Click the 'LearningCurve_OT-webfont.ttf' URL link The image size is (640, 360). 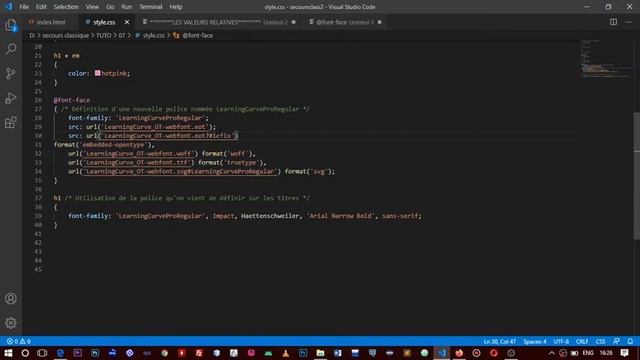click(137, 162)
